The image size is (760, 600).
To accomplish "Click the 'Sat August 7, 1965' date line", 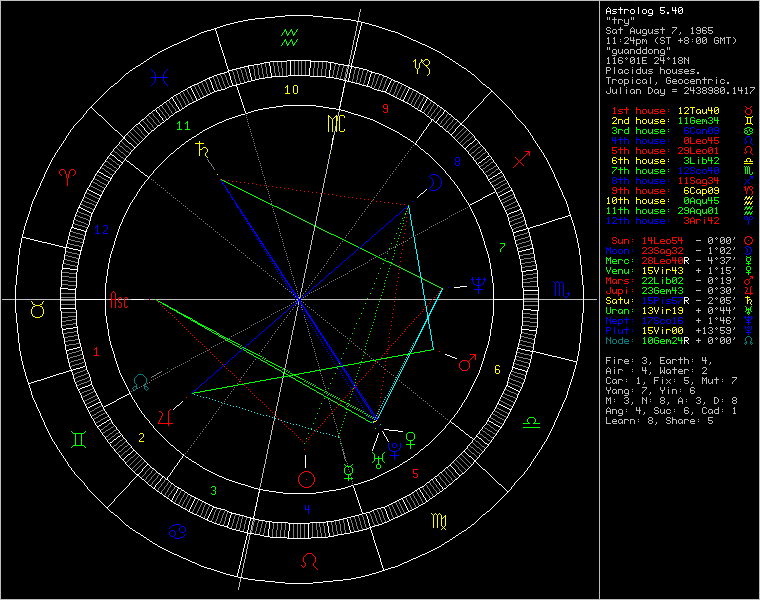I will (659, 31).
